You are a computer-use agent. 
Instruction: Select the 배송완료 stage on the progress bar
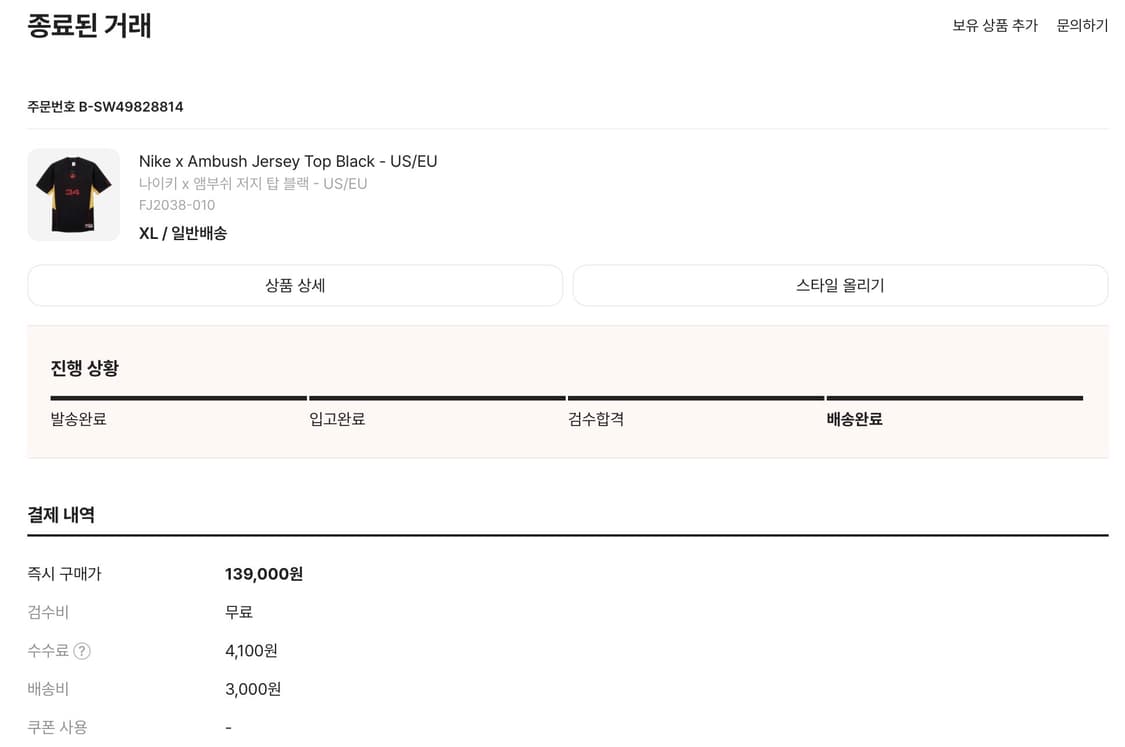pos(854,419)
